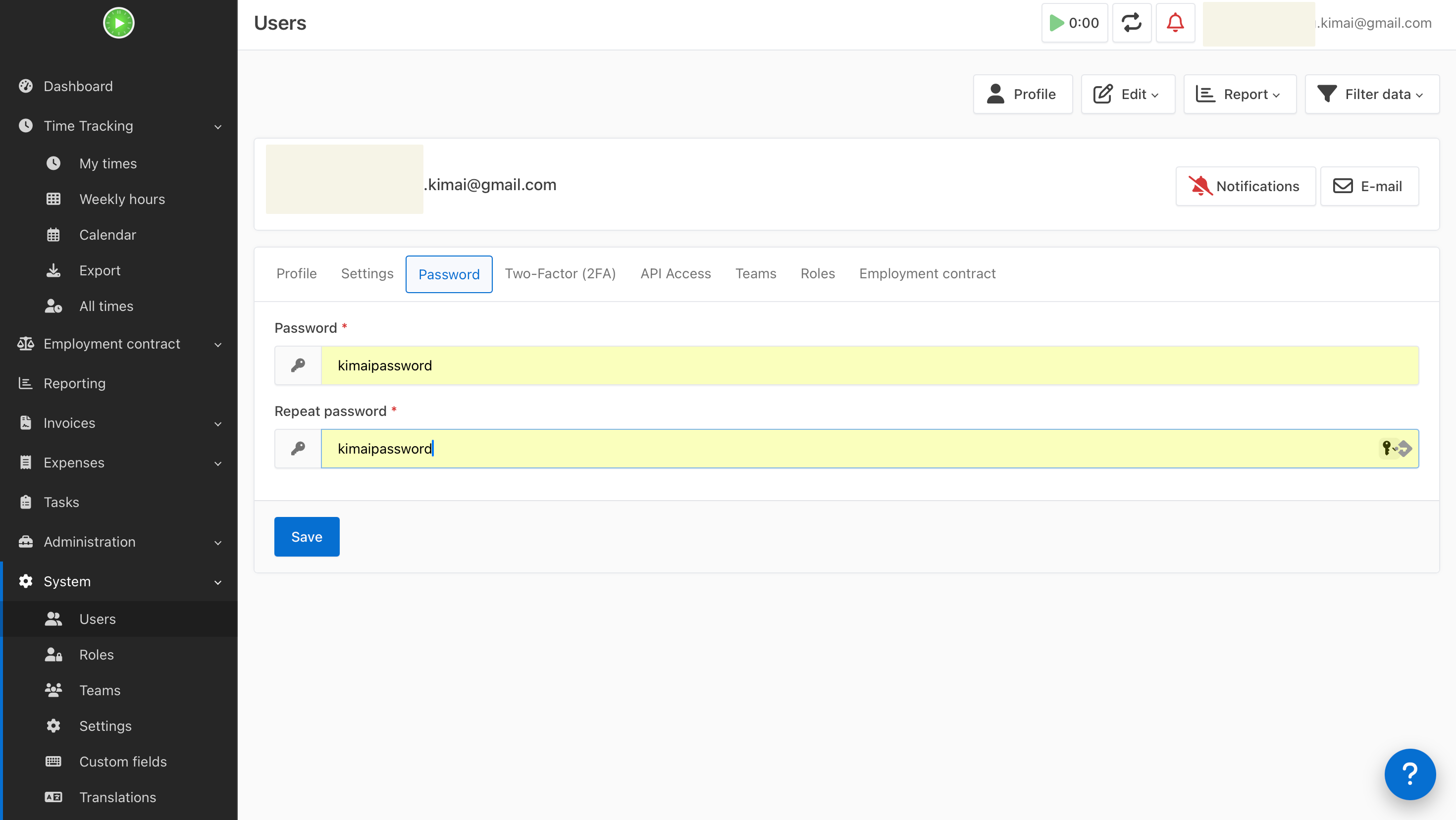Screen dimensions: 1456x820
Task: Click the Repeat password field
Action: pos(869,448)
